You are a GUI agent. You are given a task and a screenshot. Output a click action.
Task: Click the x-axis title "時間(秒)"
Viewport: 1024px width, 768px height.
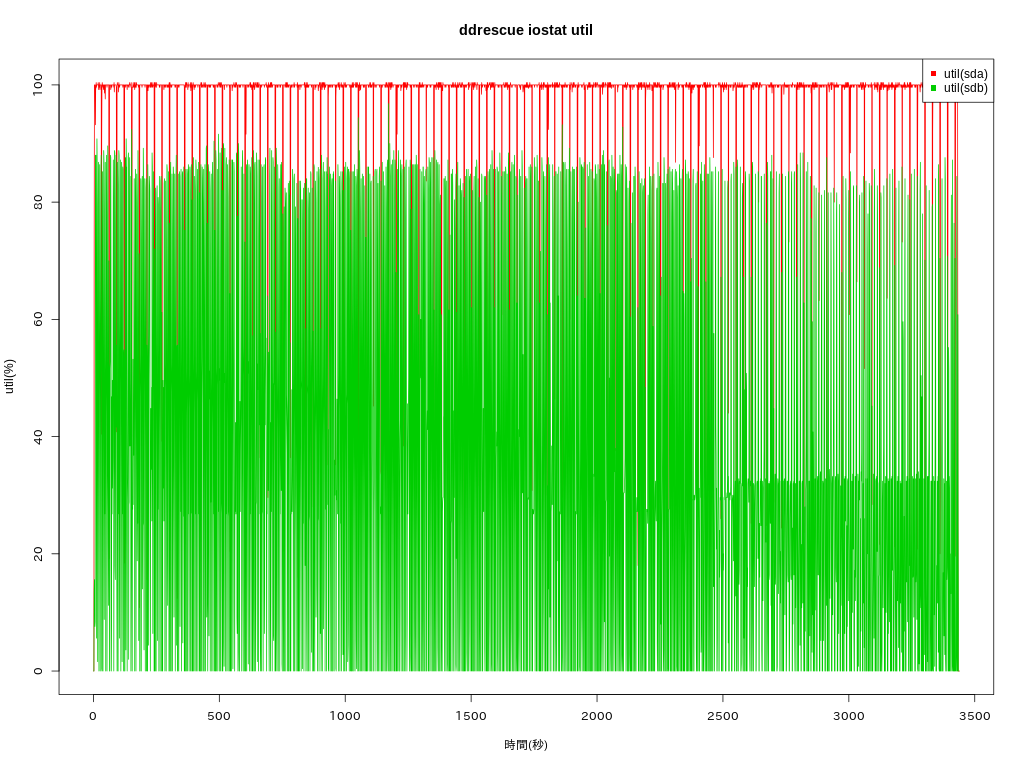[x=526, y=744]
